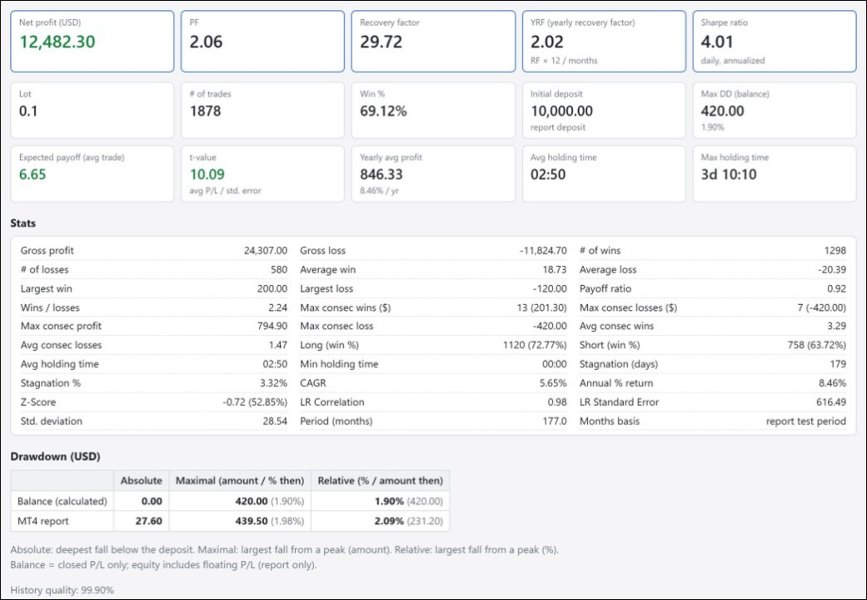The height and width of the screenshot is (600, 867).
Task: Select the Lot value 0.1
Action: pyautogui.click(x=28, y=111)
